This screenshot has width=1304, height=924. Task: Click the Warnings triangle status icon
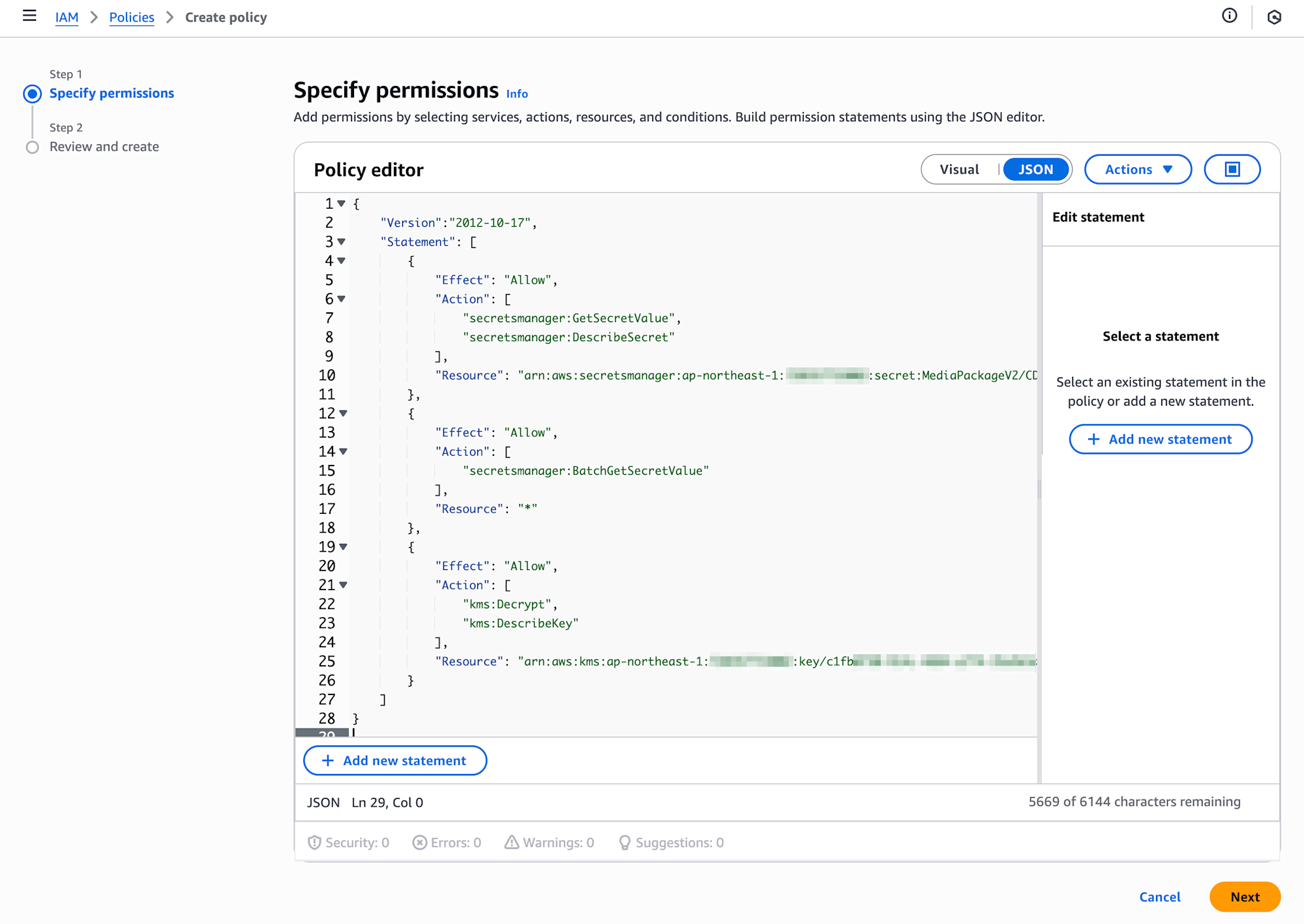point(512,842)
